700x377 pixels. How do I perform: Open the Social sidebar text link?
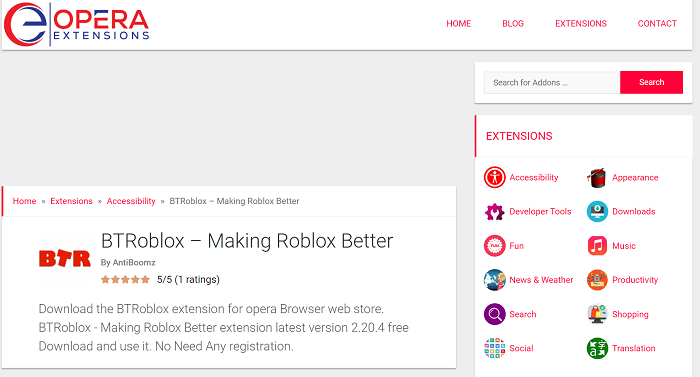(521, 348)
